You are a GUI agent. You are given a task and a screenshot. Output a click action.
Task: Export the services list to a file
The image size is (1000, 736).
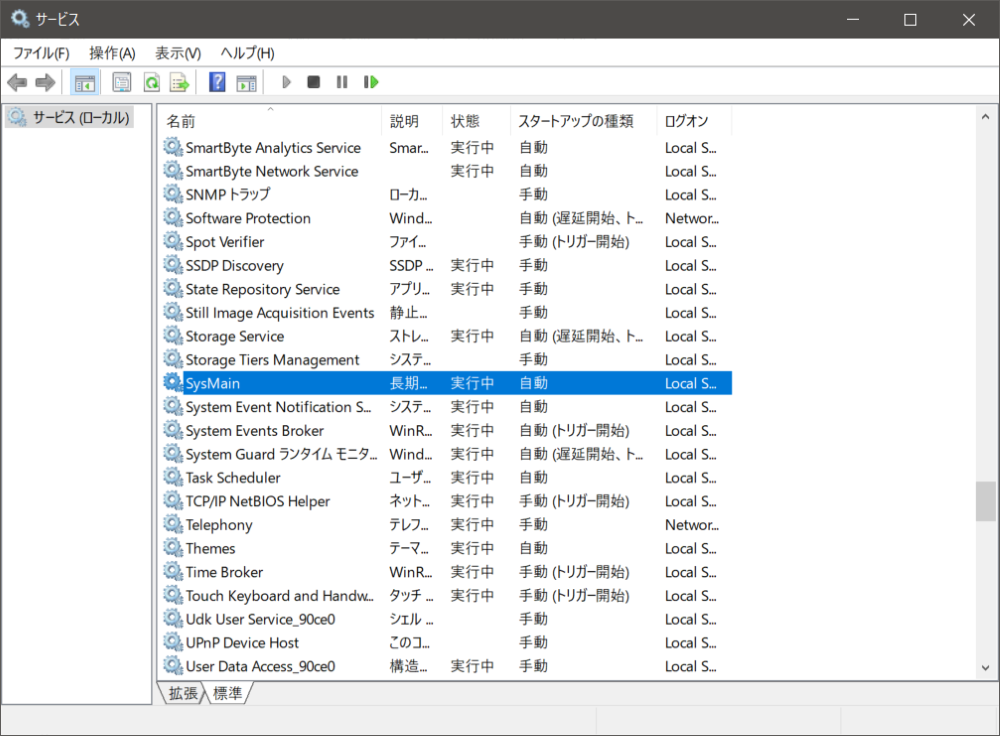[x=179, y=81]
